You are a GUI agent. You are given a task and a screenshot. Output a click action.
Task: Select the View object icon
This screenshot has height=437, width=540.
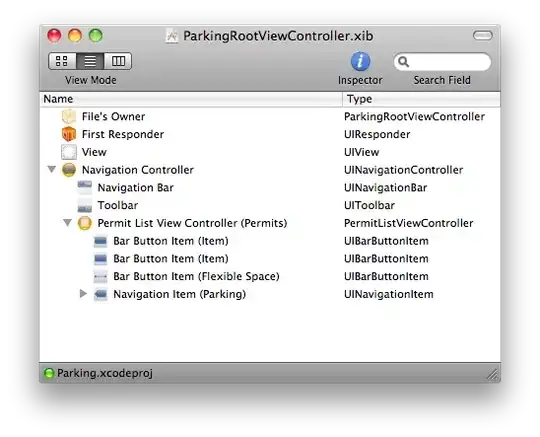pyautogui.click(x=69, y=152)
